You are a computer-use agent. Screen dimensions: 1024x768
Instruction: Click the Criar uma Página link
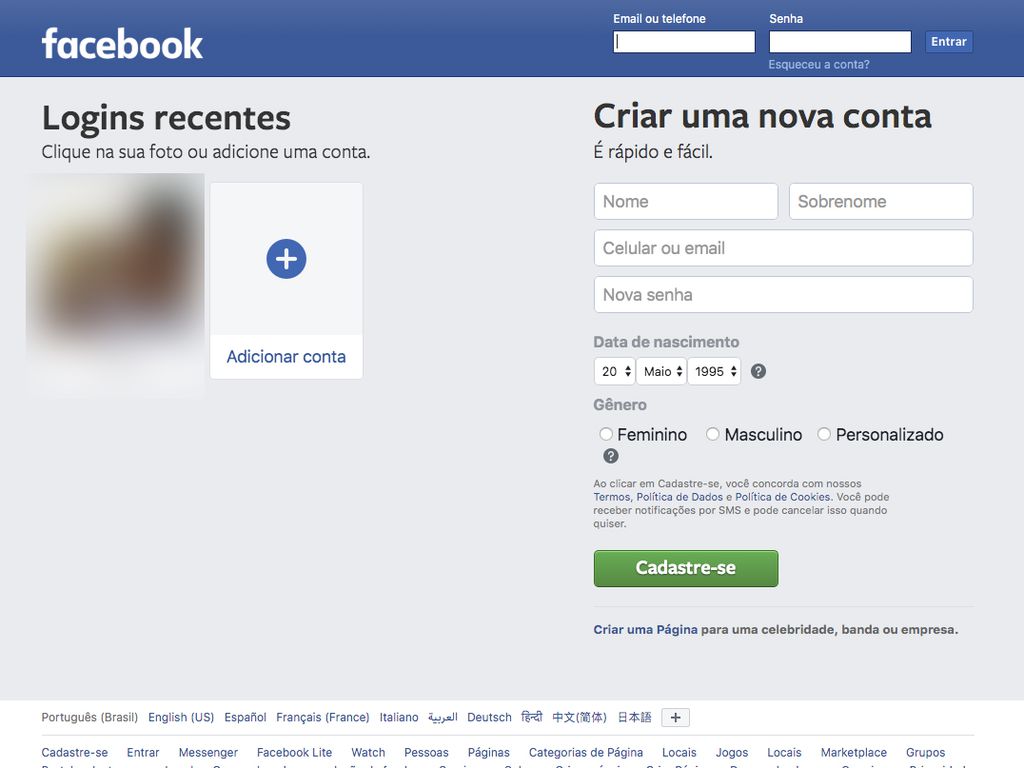pyautogui.click(x=645, y=630)
